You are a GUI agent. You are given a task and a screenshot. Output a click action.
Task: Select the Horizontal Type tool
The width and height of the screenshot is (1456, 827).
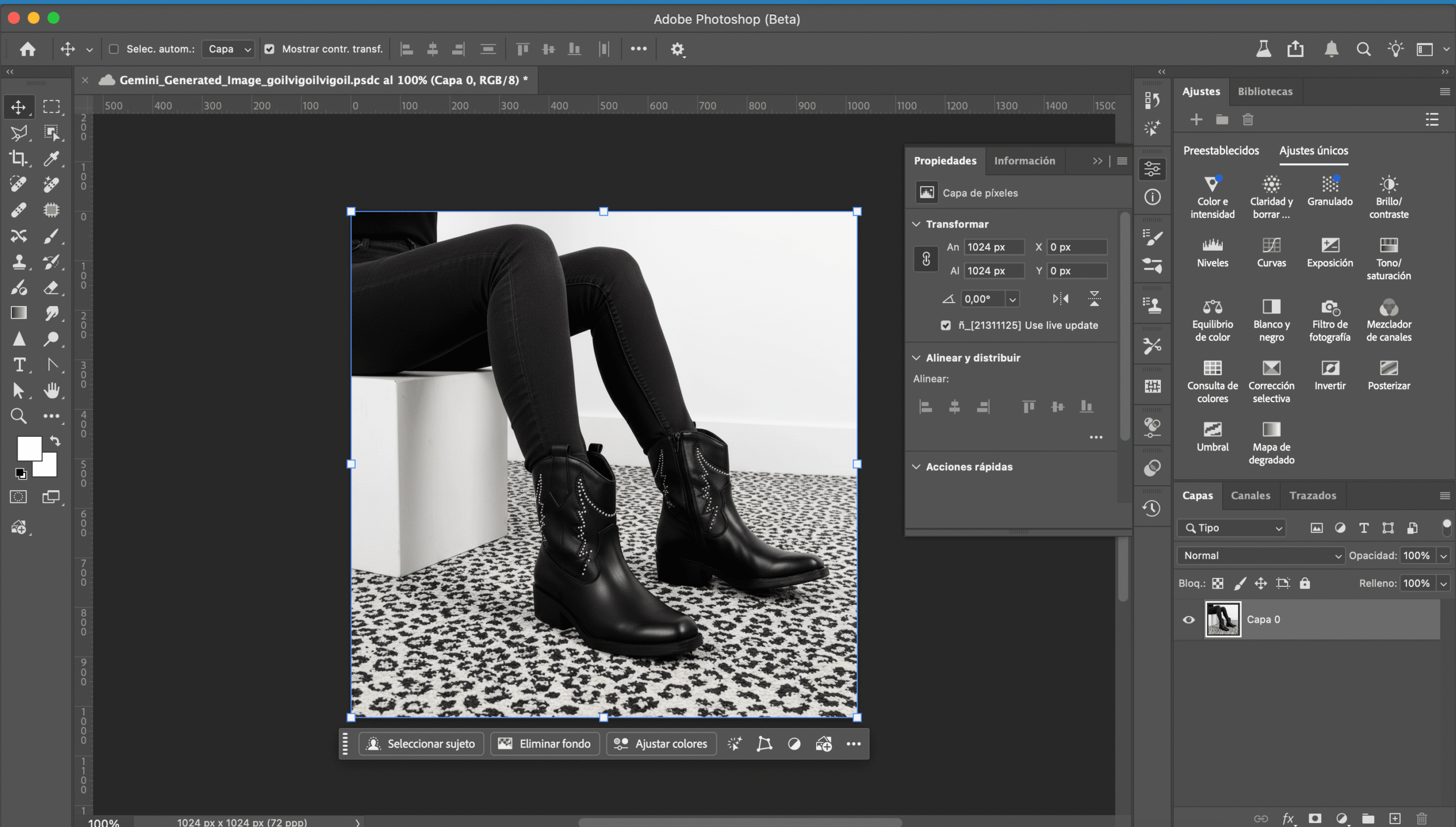click(x=19, y=365)
